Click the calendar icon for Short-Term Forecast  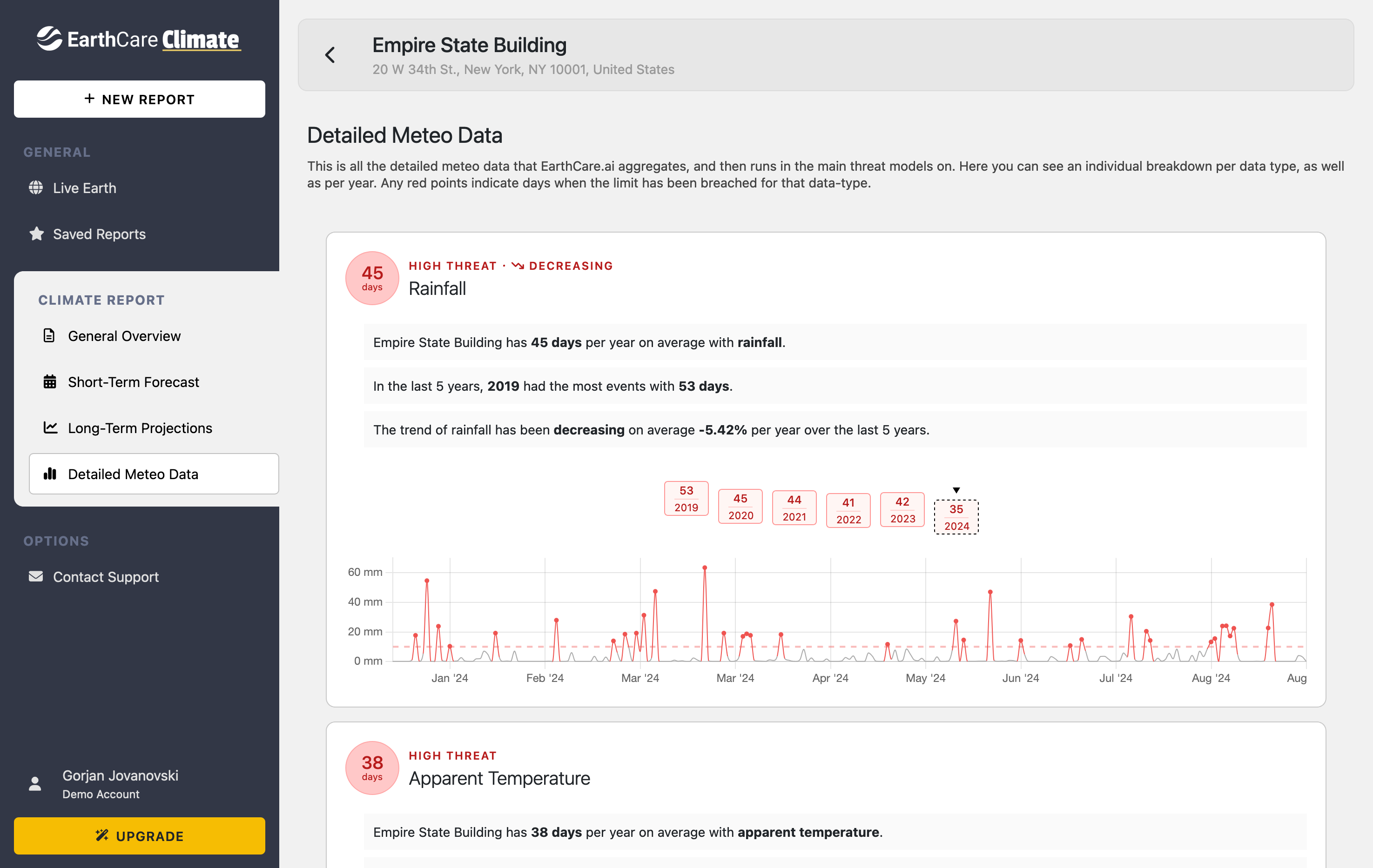click(50, 381)
